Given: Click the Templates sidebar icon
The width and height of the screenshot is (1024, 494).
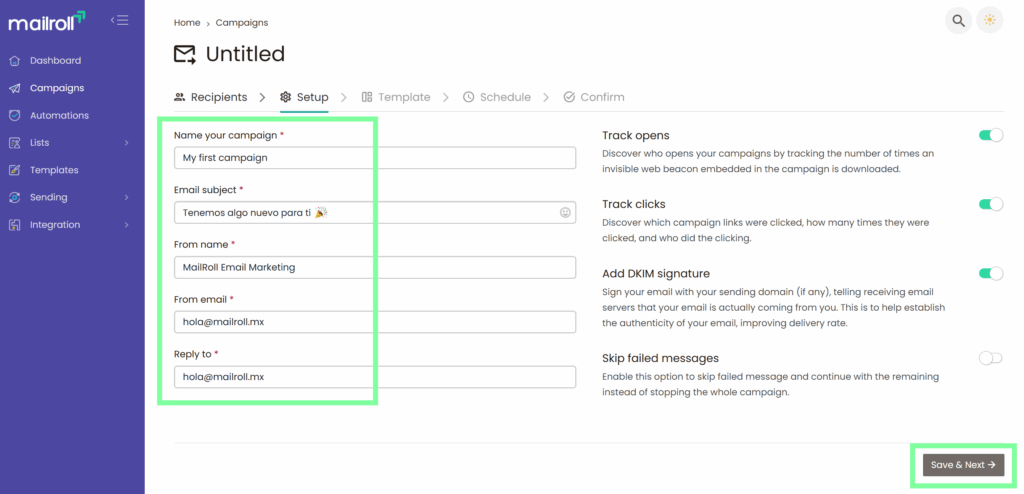Looking at the screenshot, I should [14, 170].
